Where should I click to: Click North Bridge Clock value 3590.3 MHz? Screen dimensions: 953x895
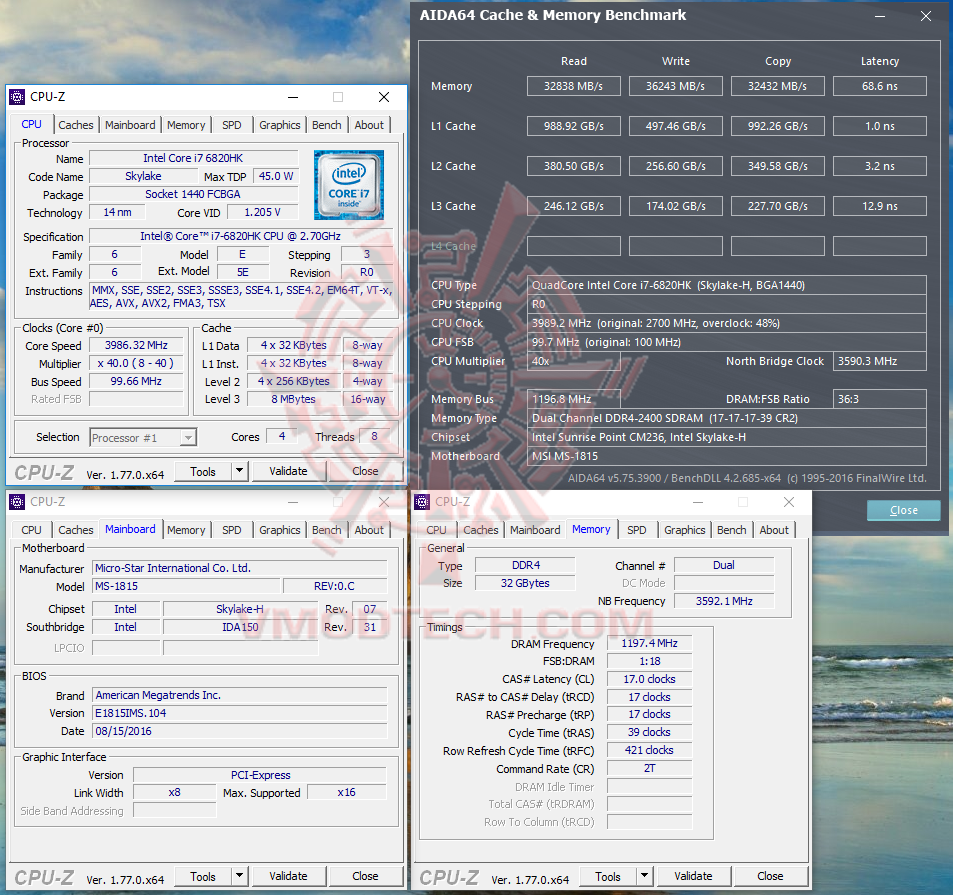880,361
